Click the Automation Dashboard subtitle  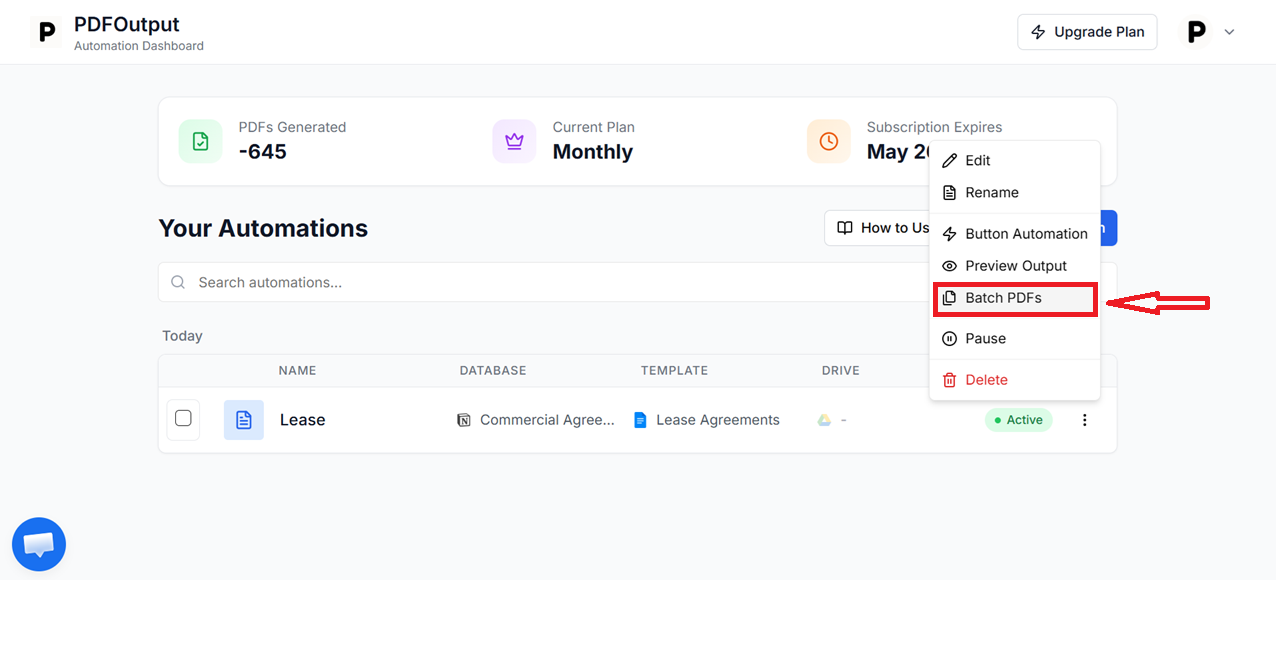pos(139,46)
